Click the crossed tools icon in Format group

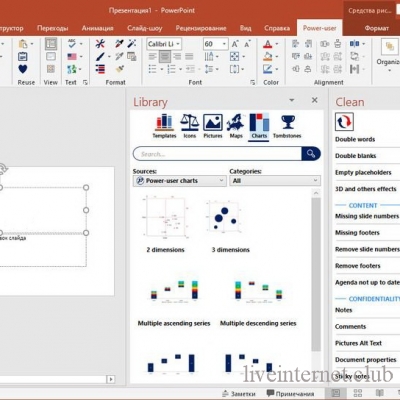pos(100,44)
